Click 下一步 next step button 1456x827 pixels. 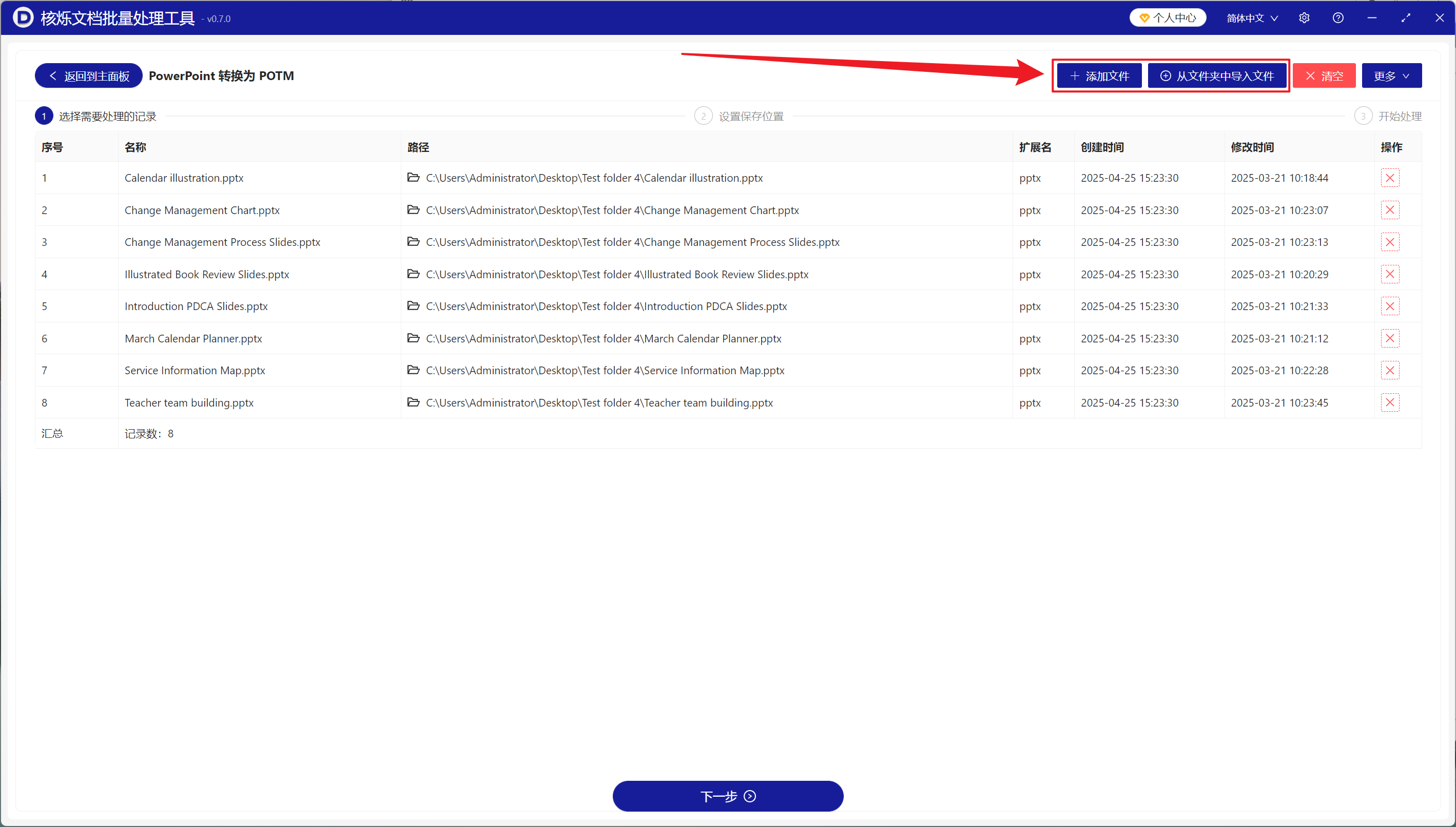coord(728,796)
